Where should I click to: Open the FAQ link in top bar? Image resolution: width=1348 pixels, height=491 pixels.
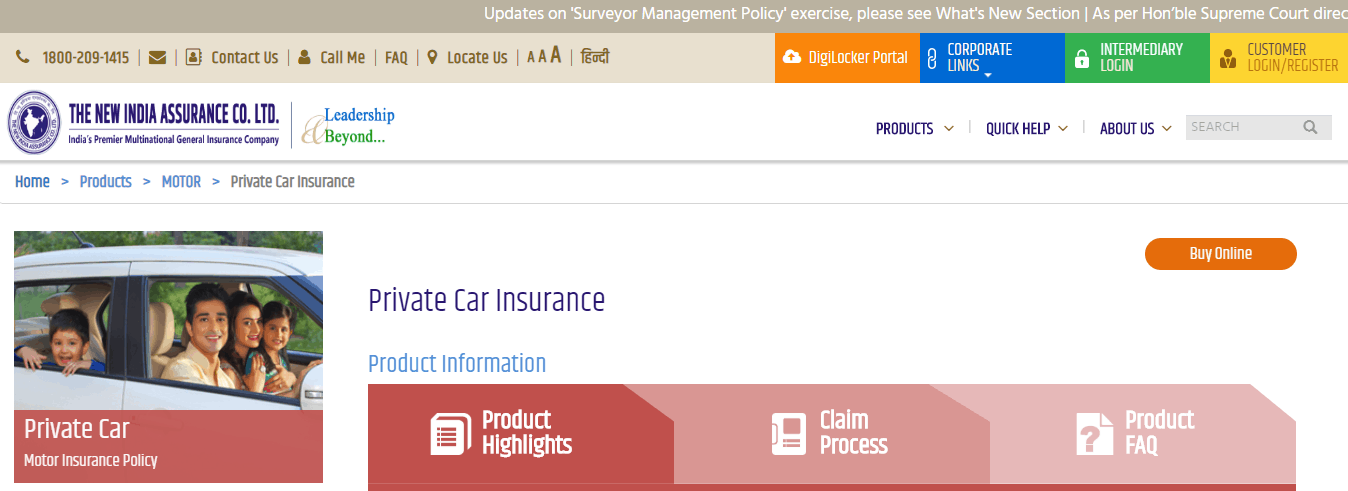pyautogui.click(x=396, y=58)
